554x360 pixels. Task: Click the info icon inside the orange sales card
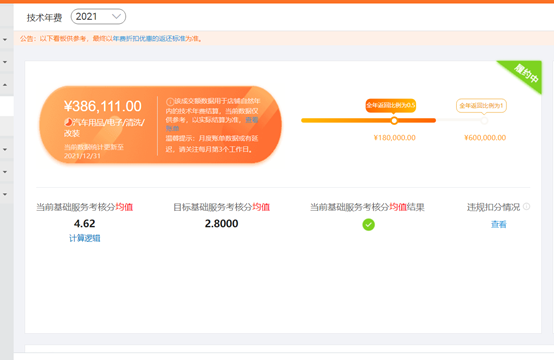pyautogui.click(x=170, y=102)
